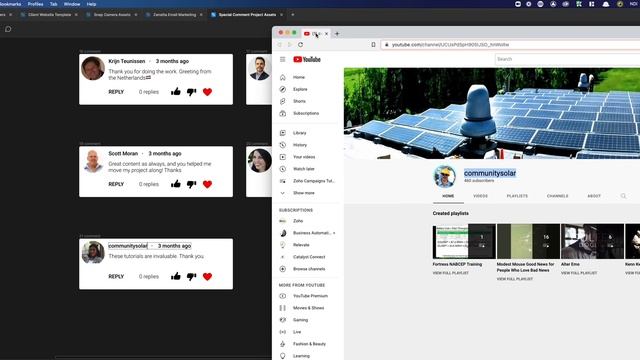Click Browse channels plus icon

click(x=282, y=269)
